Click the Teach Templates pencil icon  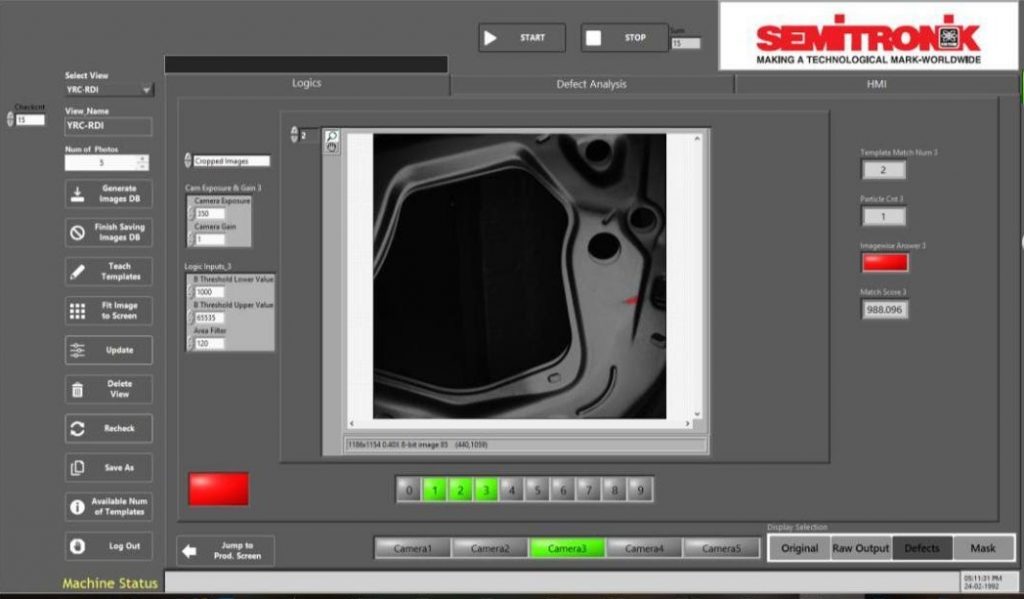tap(77, 272)
